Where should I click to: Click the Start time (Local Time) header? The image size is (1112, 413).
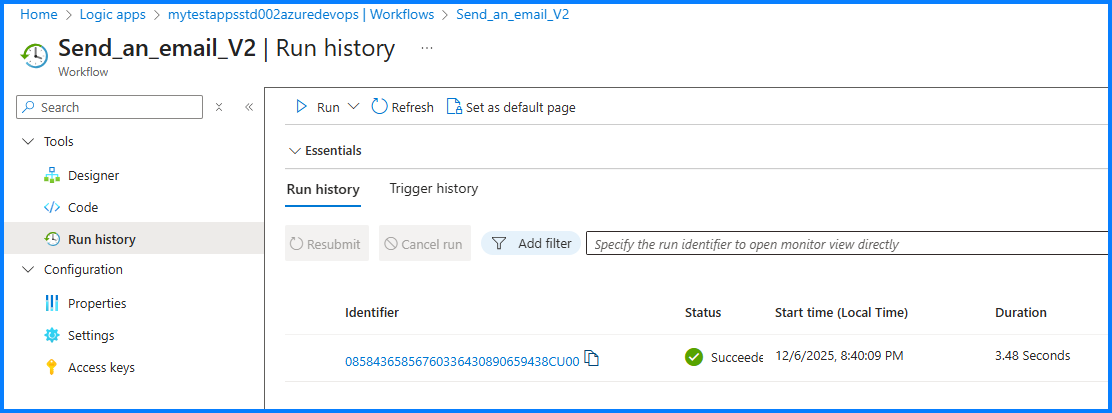(x=841, y=312)
